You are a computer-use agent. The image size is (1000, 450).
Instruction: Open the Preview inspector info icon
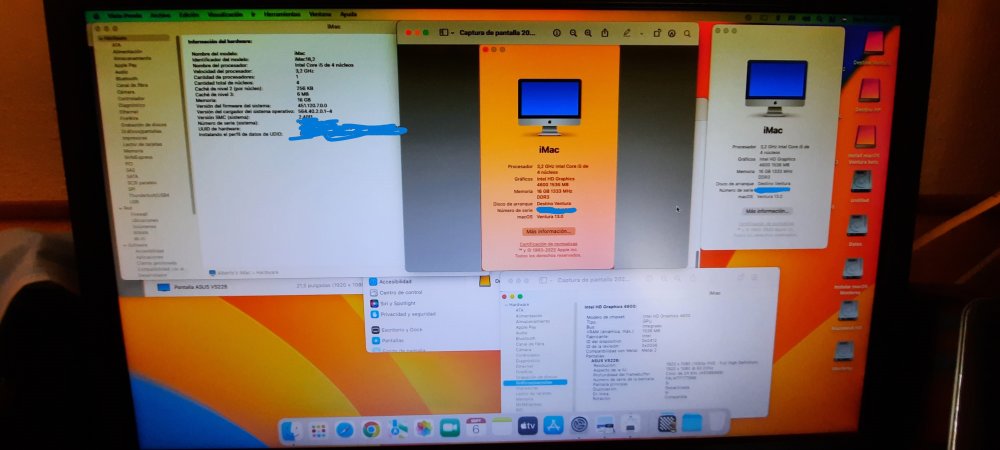[557, 33]
